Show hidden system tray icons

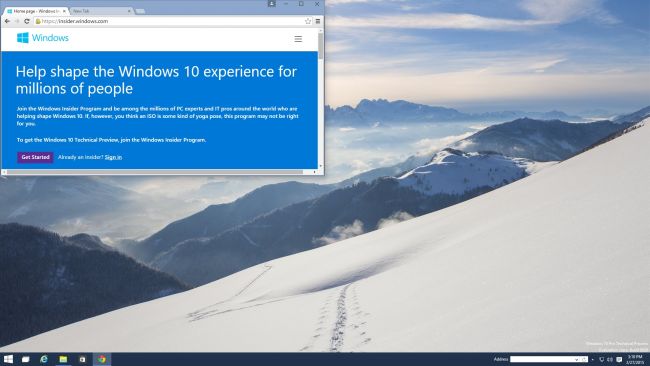pos(592,359)
